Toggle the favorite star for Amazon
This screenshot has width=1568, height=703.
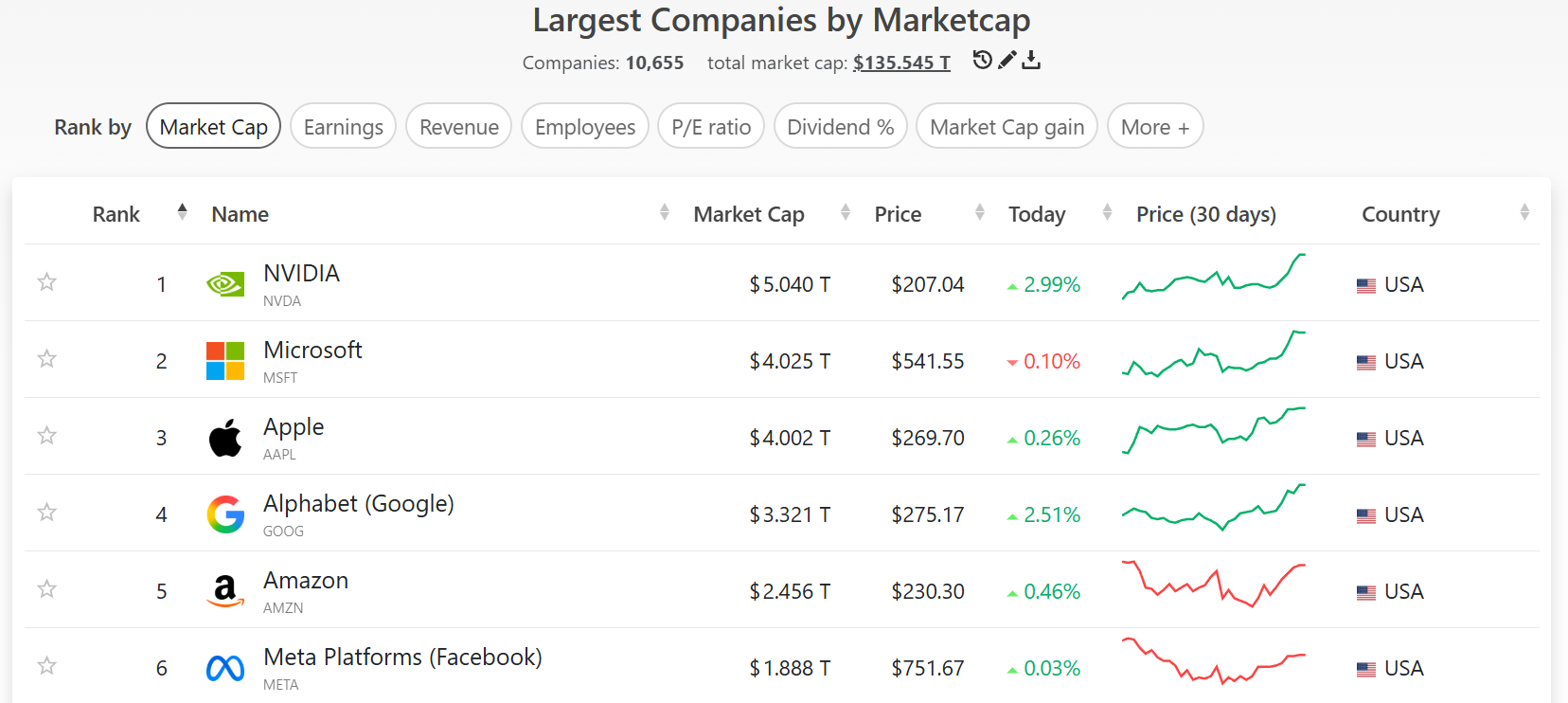(46, 589)
